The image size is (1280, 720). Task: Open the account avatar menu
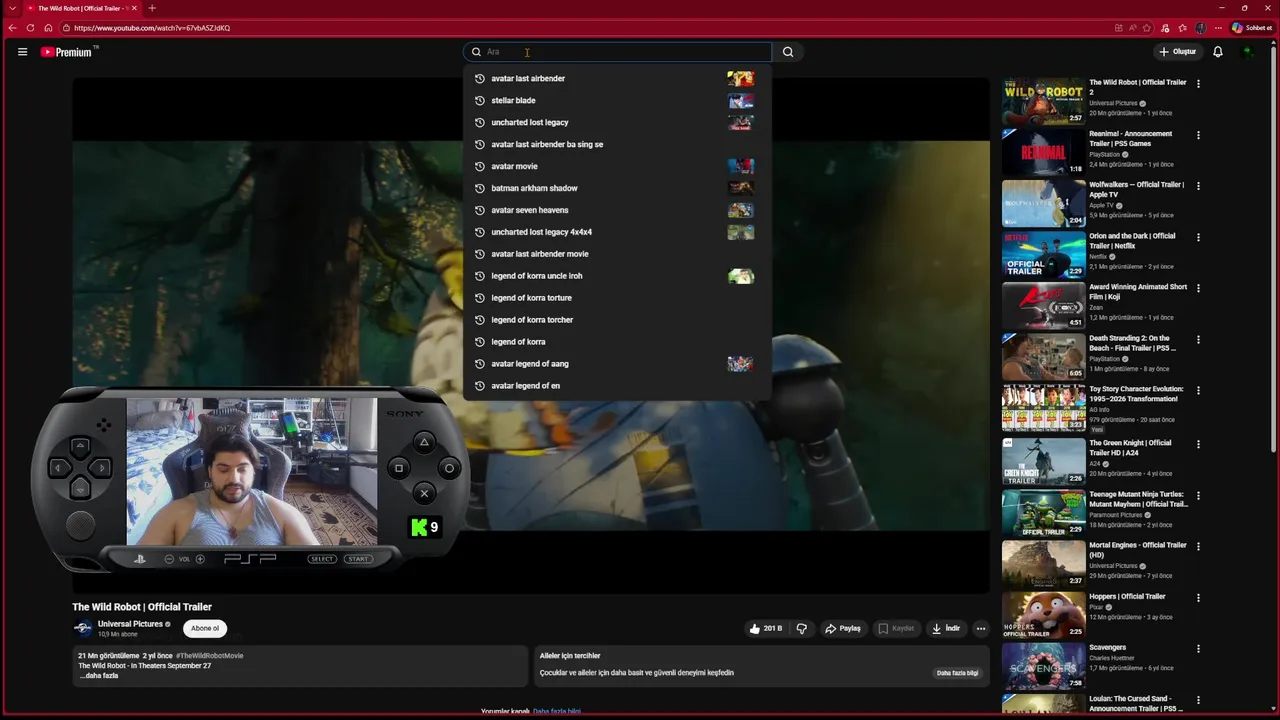1247,52
